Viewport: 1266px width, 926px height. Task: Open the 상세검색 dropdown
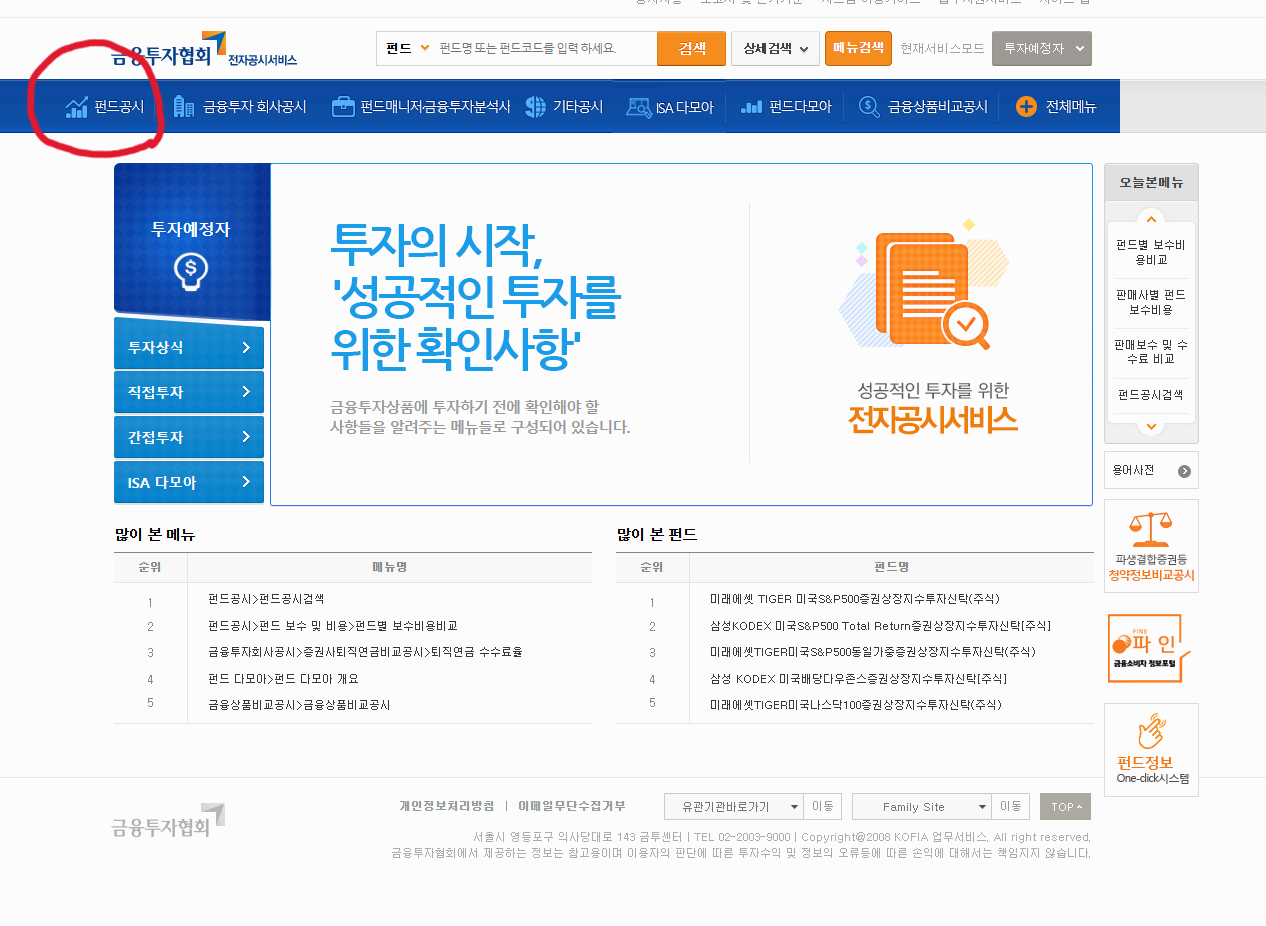tap(775, 48)
